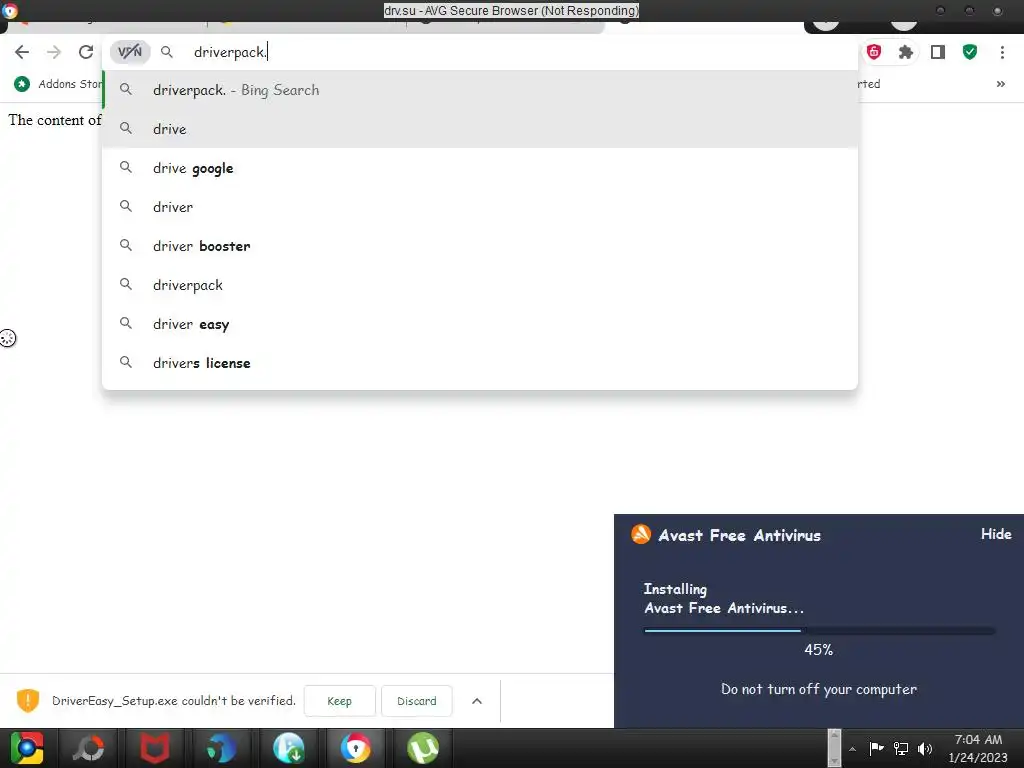This screenshot has height=768, width=1024.
Task: Open uTorrent from the taskbar
Action: (423, 748)
